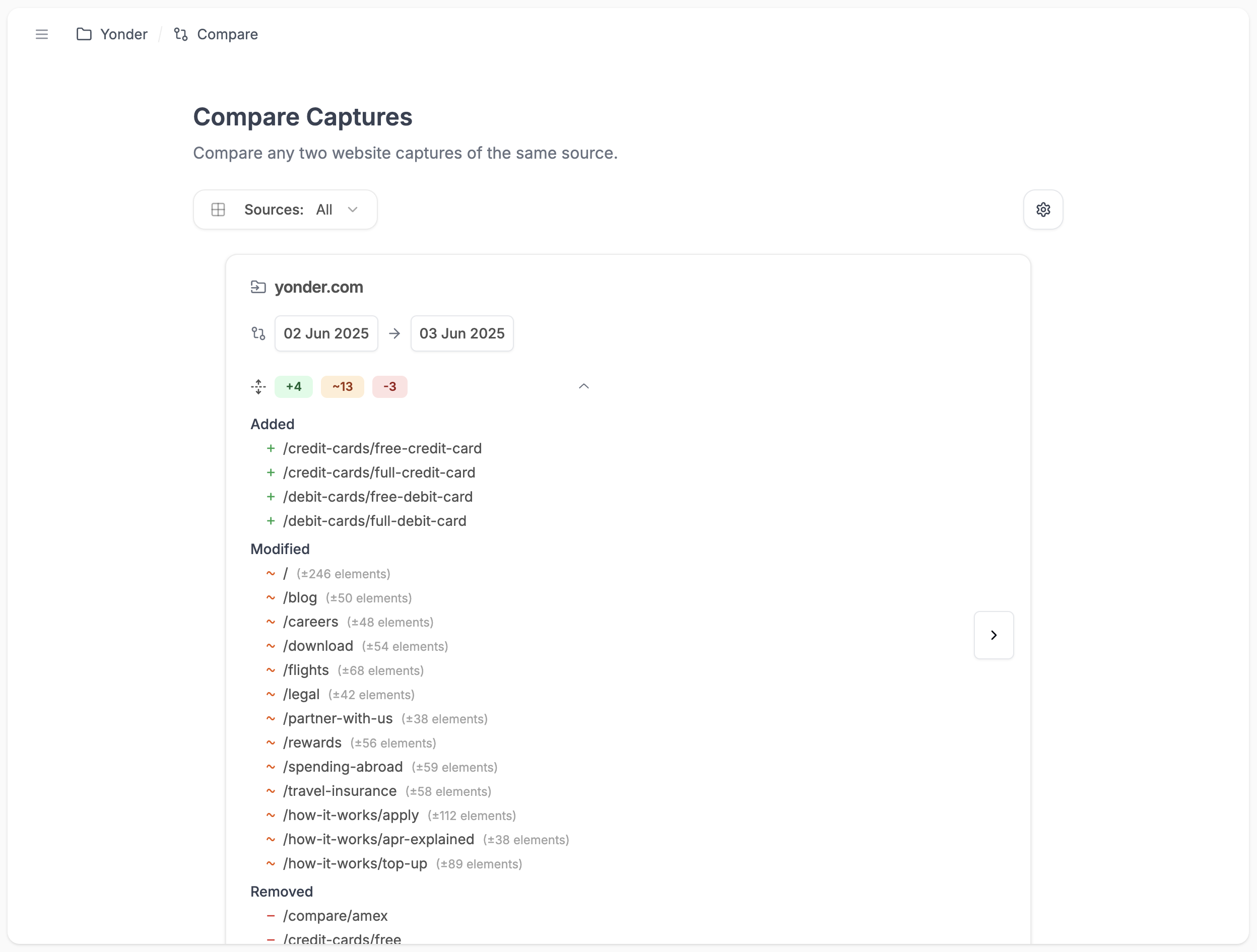This screenshot has height=952, width=1257.
Task: Click the removed /compare/amex entry
Action: click(x=335, y=916)
